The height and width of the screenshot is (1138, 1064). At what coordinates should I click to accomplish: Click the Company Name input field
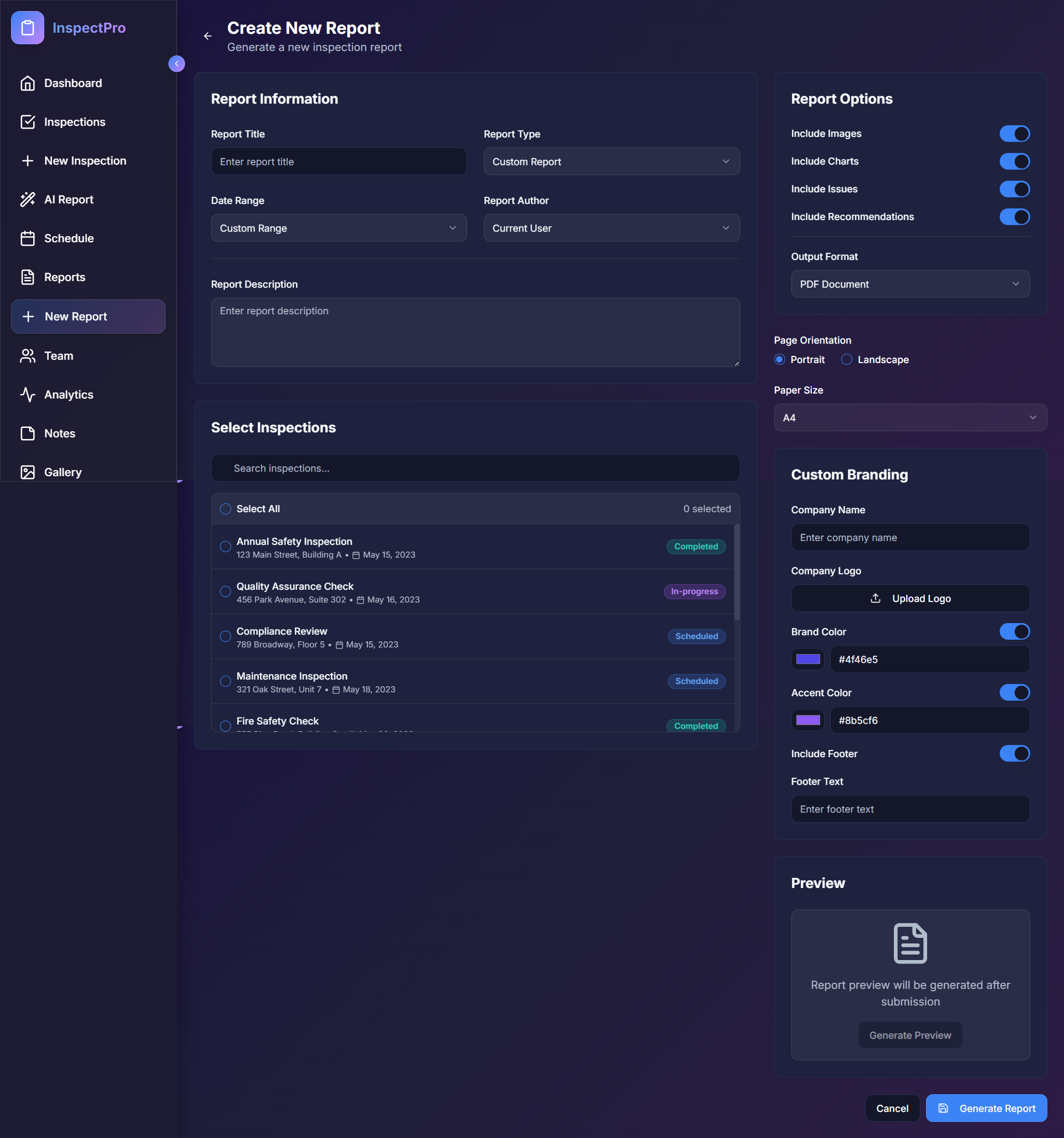910,538
